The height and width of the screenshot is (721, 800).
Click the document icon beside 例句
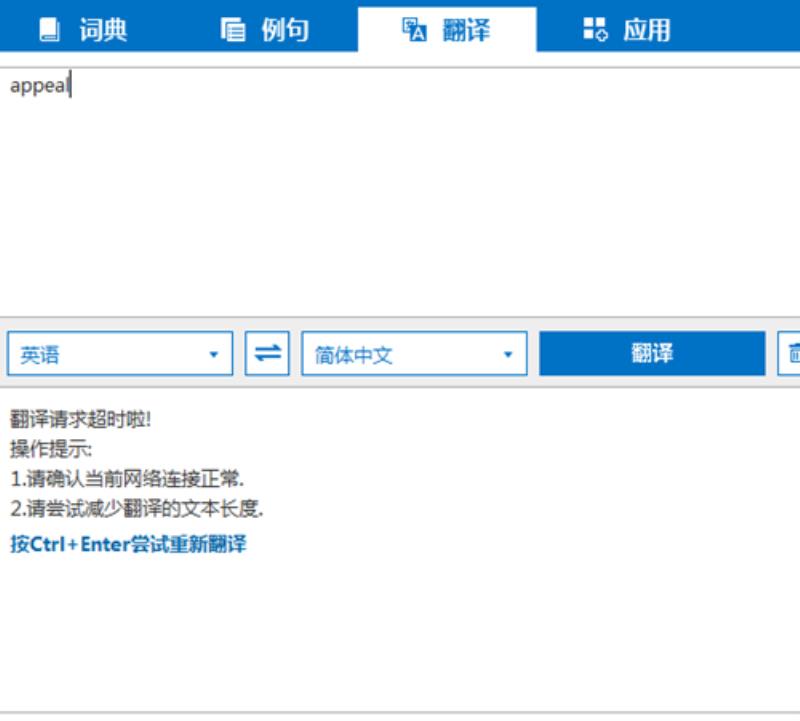233,30
